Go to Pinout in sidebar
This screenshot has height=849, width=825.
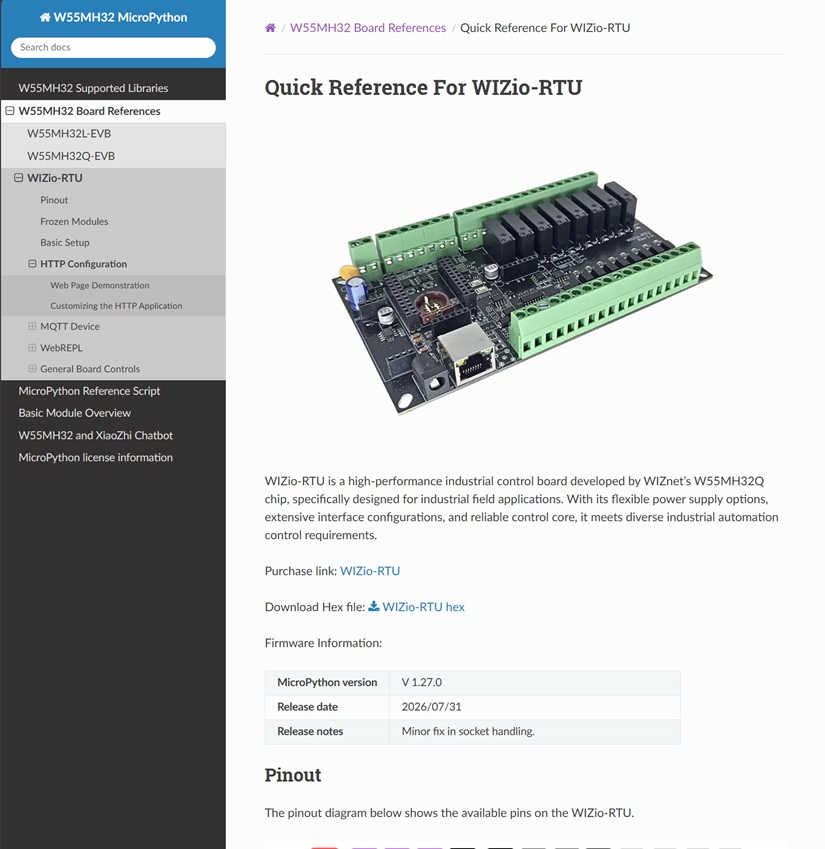point(54,200)
